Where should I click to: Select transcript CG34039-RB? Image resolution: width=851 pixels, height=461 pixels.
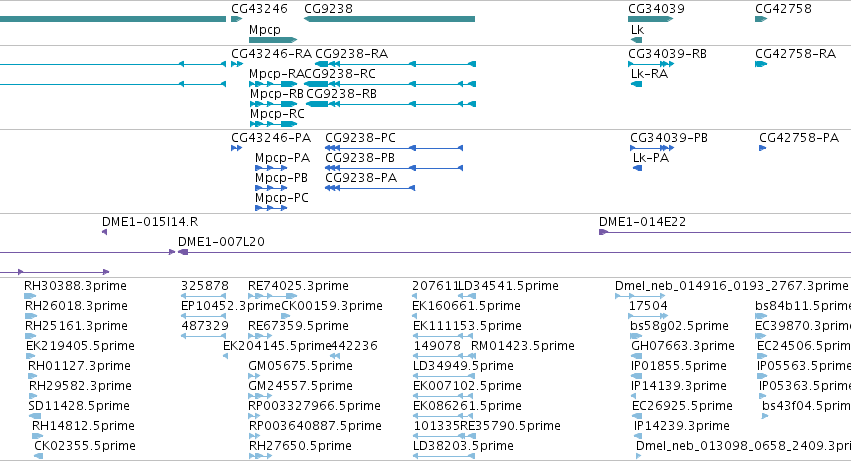pos(667,54)
